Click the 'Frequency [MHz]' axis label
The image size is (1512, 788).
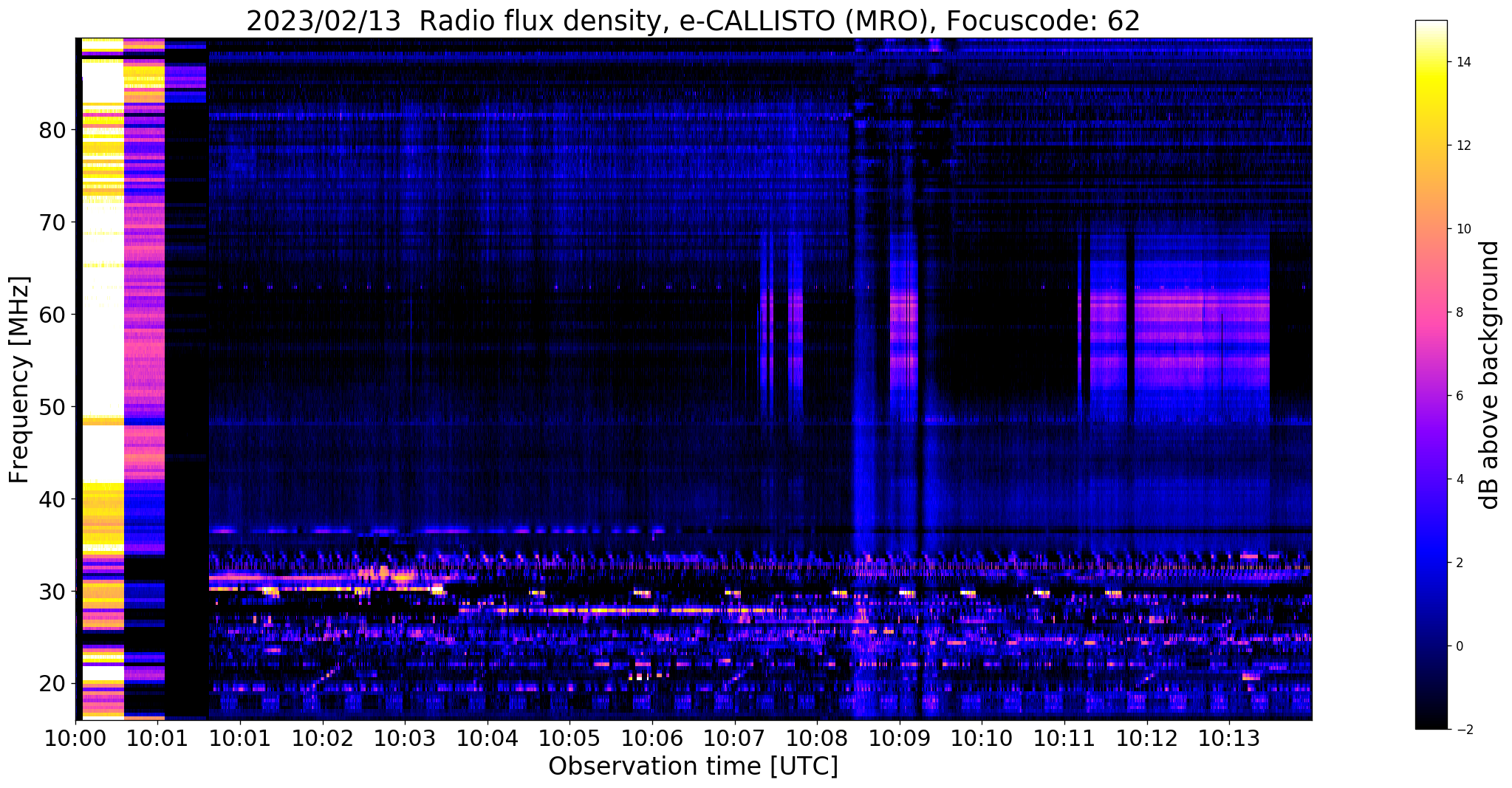tap(20, 380)
